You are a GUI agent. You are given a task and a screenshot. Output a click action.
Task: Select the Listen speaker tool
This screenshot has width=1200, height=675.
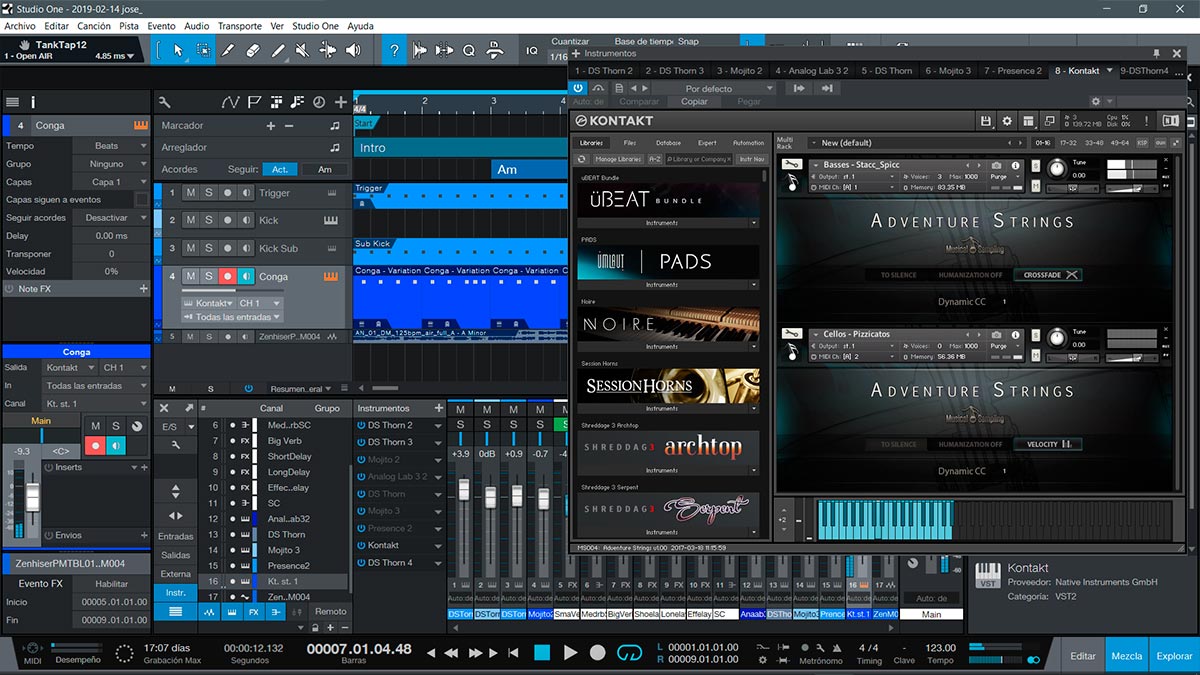354,50
